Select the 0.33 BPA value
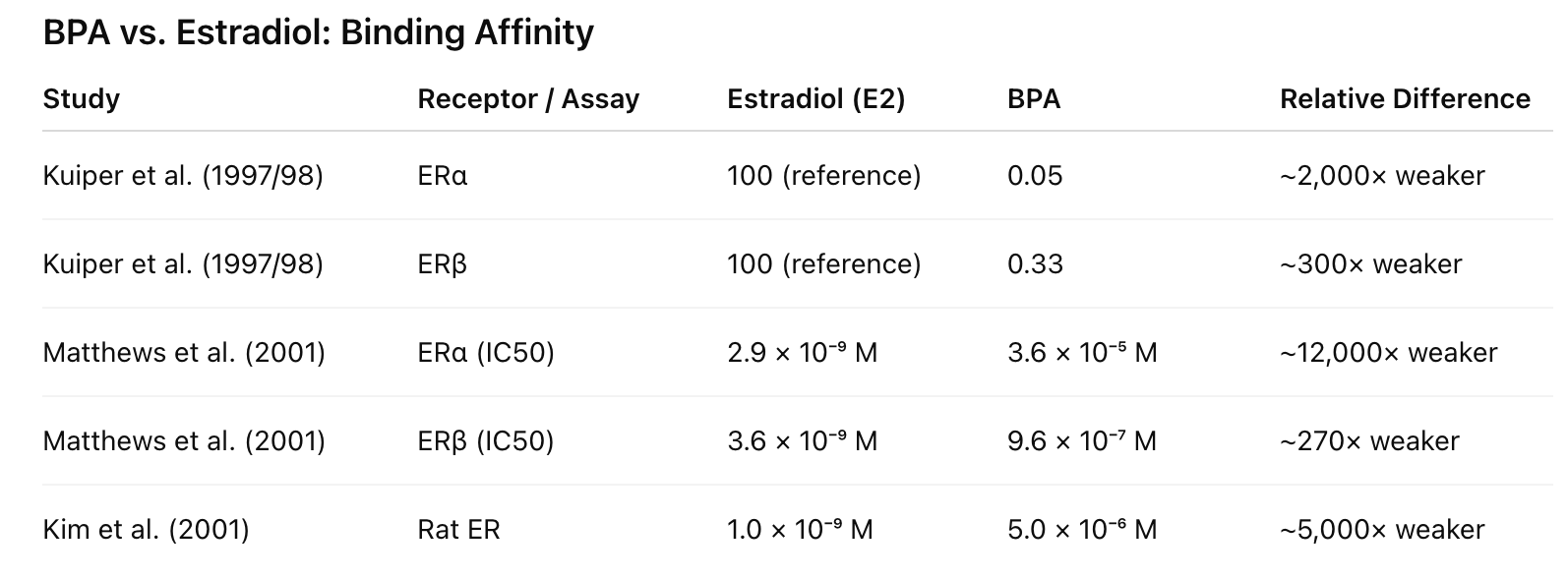The height and width of the screenshot is (580, 1568). (x=1035, y=264)
